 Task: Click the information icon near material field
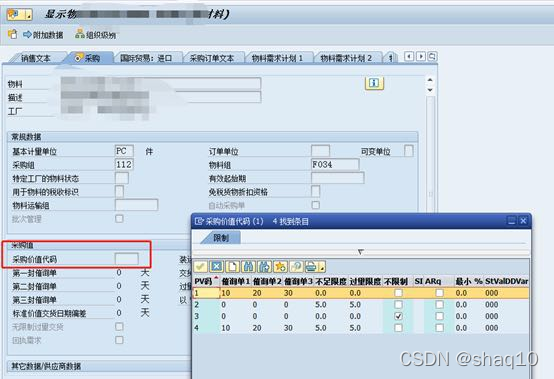(x=374, y=83)
